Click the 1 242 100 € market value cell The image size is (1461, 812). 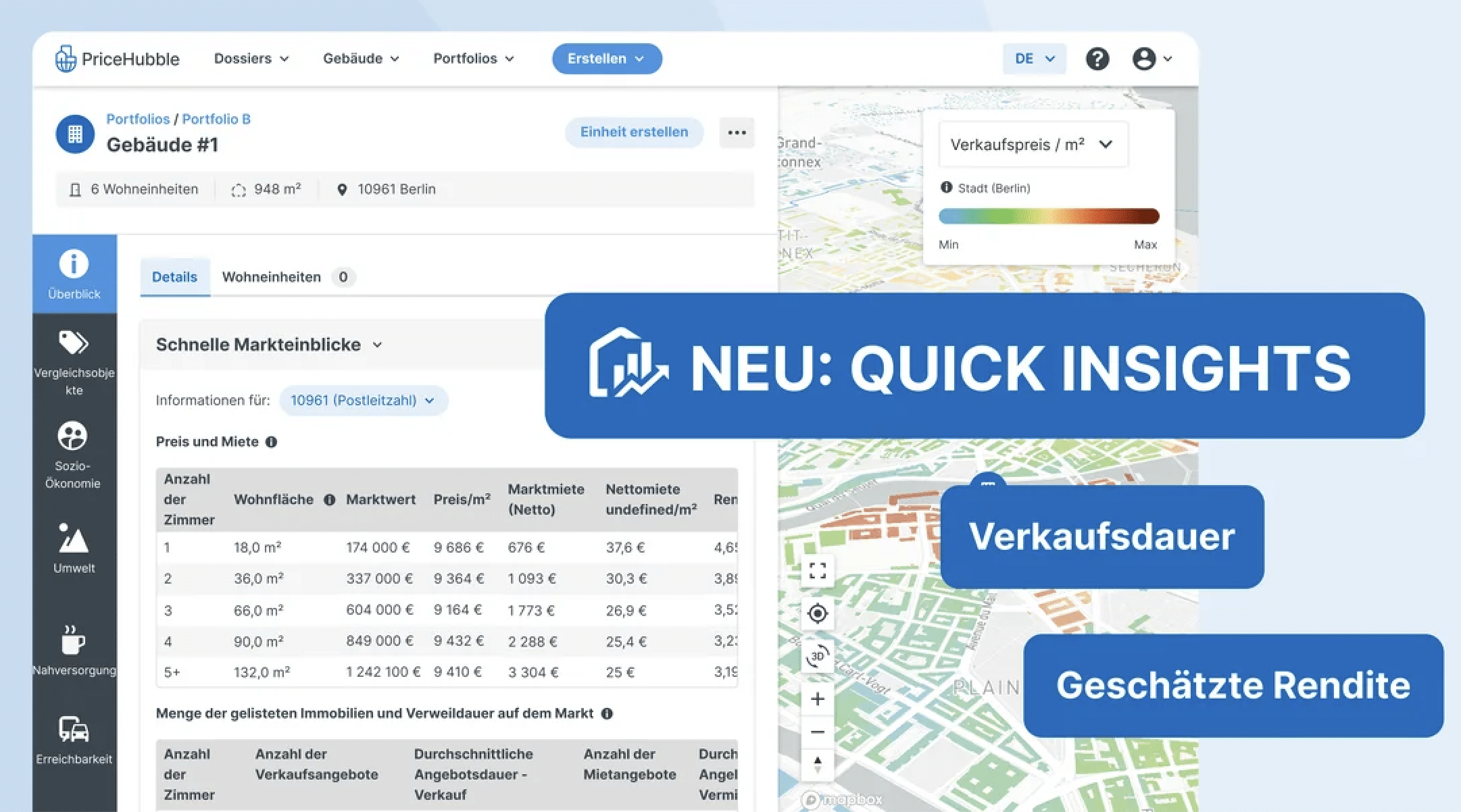[383, 672]
